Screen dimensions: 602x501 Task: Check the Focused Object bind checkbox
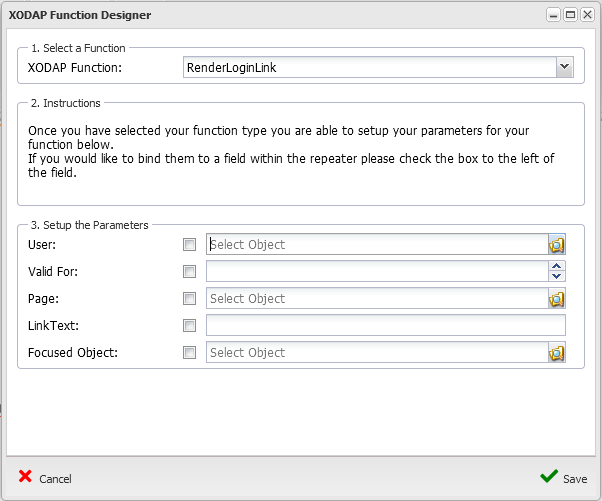[189, 353]
